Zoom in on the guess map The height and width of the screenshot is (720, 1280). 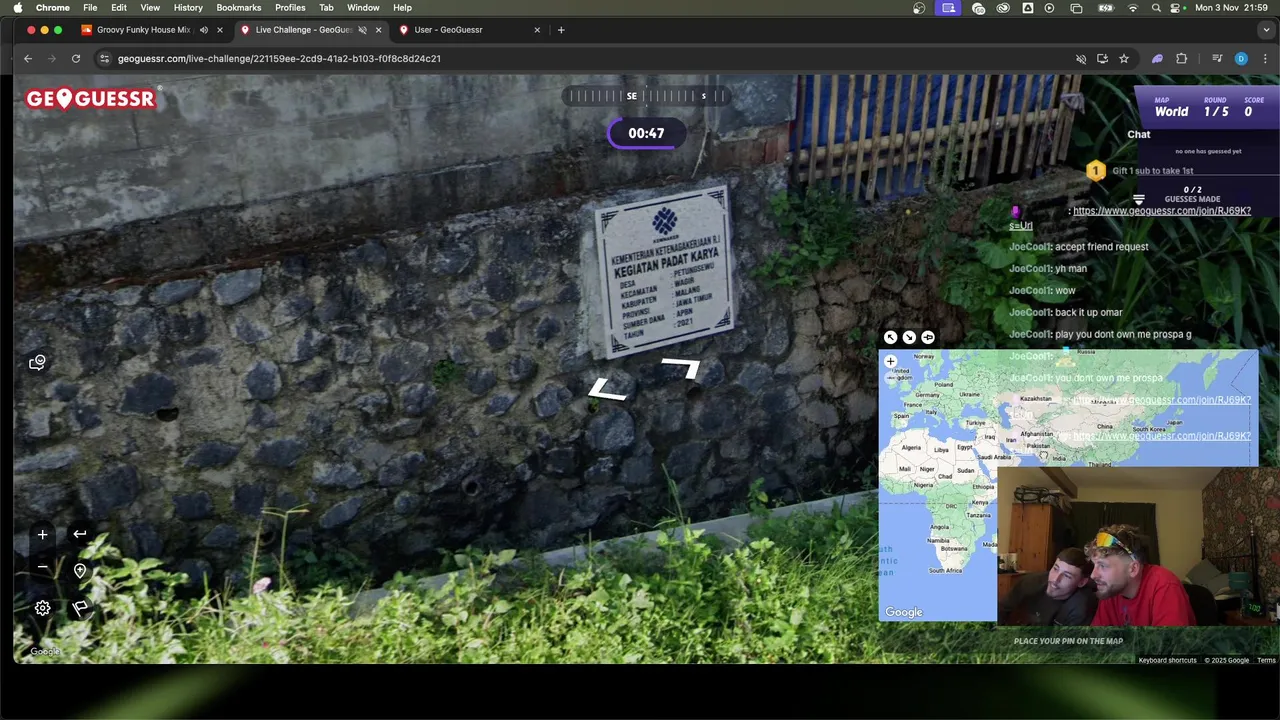(890, 361)
